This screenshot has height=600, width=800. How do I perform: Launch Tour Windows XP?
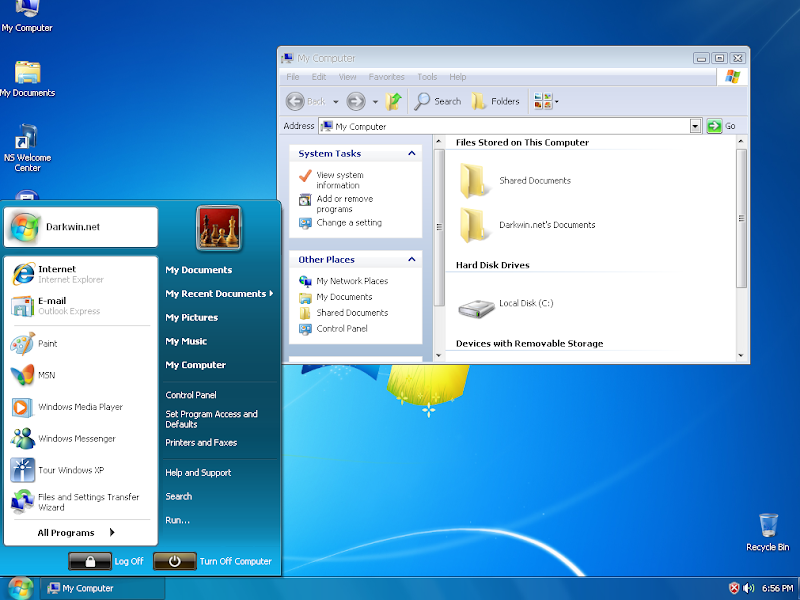[72, 470]
